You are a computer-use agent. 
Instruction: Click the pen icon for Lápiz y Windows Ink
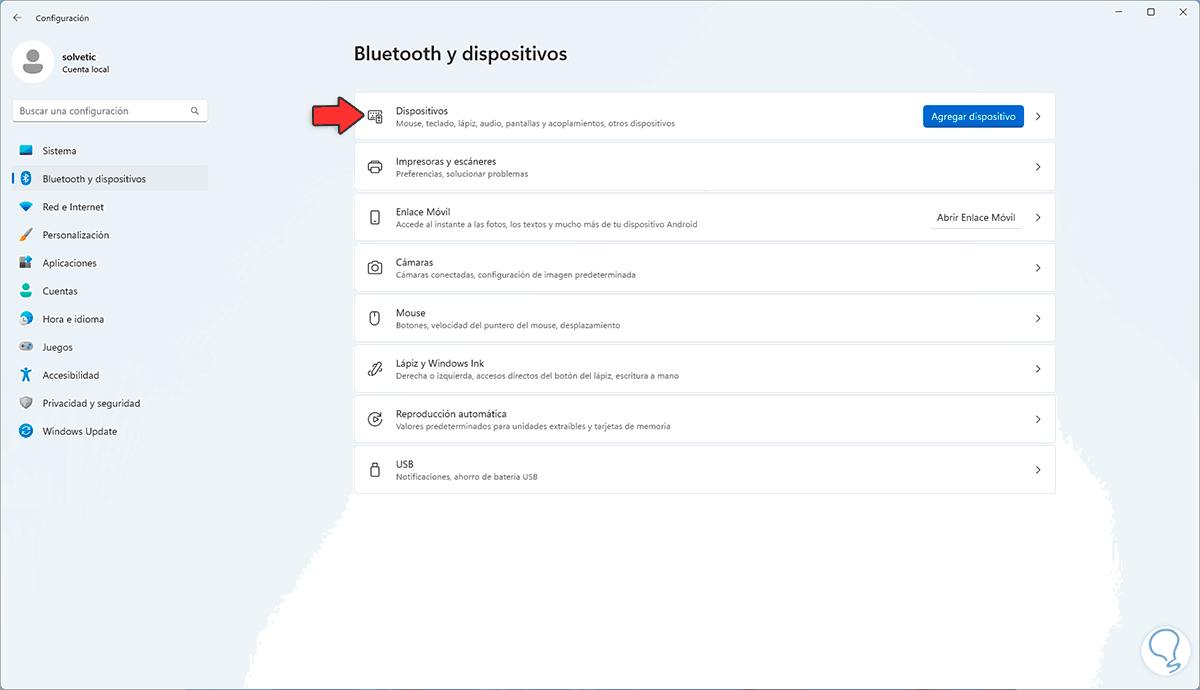(375, 369)
